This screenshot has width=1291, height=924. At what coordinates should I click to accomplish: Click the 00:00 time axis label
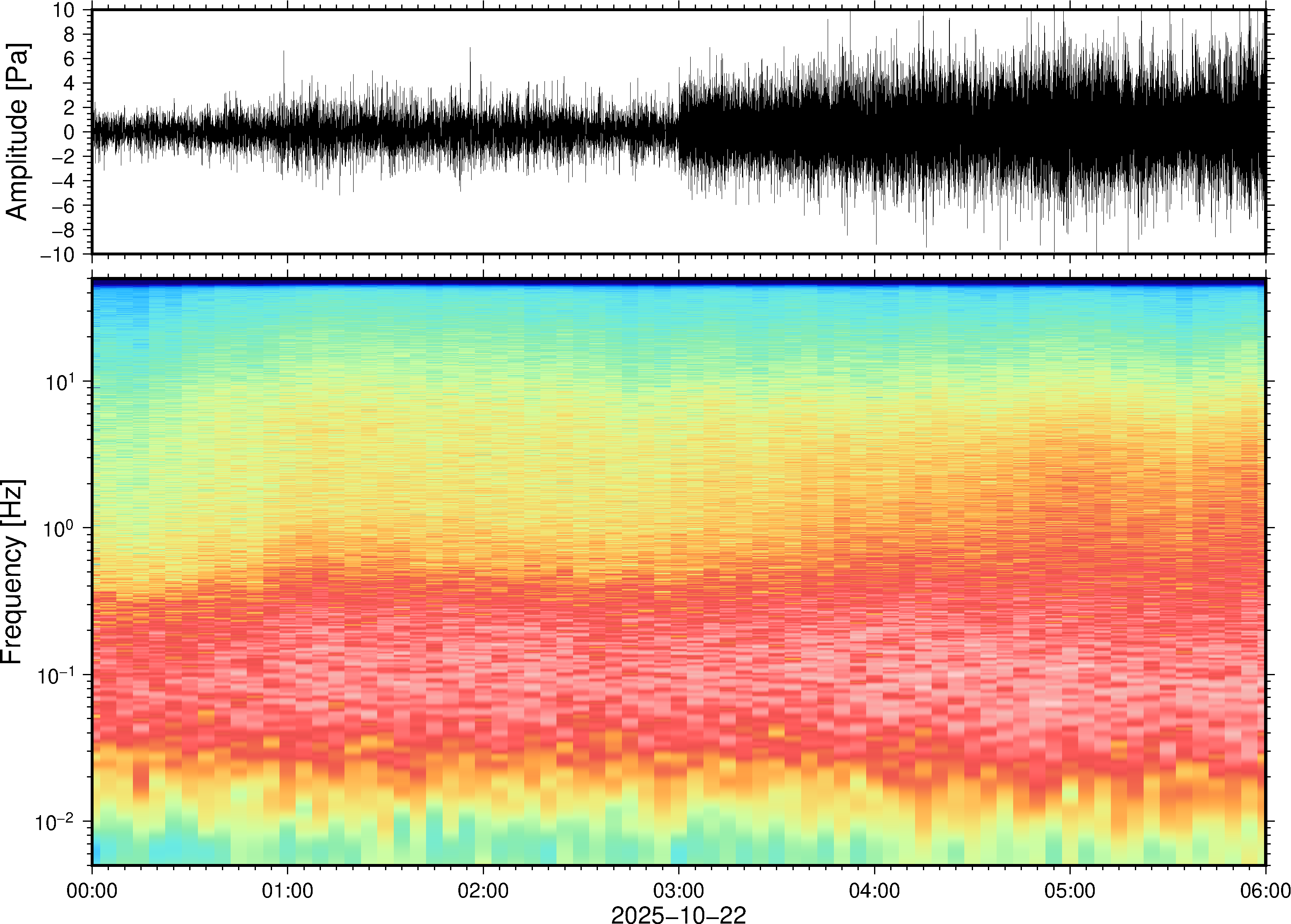point(92,890)
